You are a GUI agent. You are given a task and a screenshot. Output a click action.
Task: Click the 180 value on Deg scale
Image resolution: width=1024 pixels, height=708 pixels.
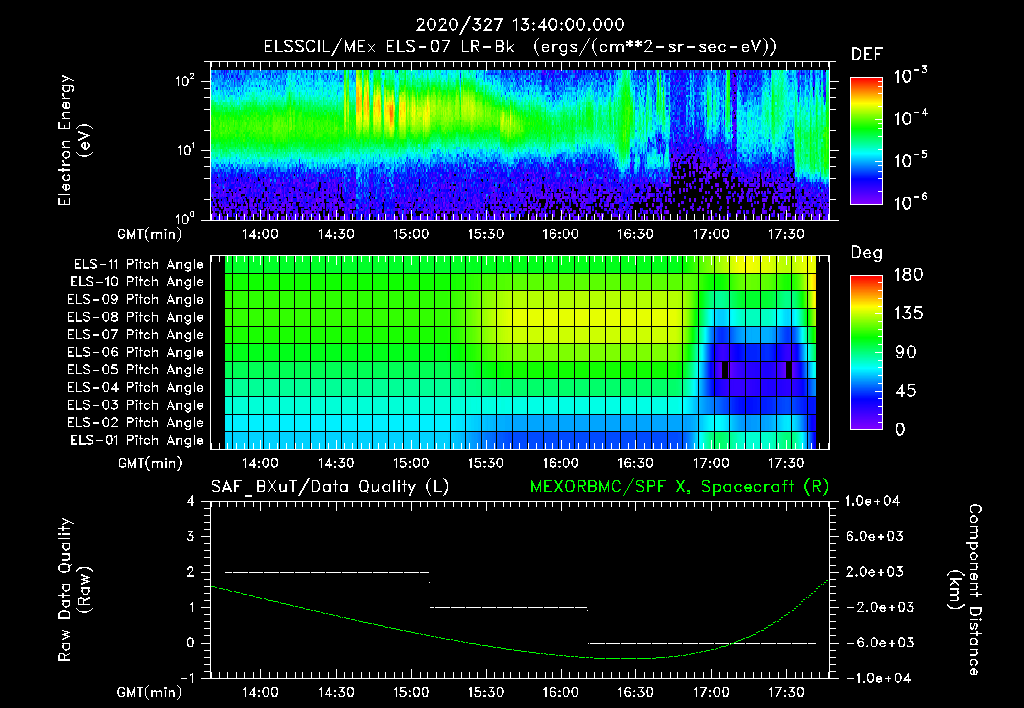point(909,274)
